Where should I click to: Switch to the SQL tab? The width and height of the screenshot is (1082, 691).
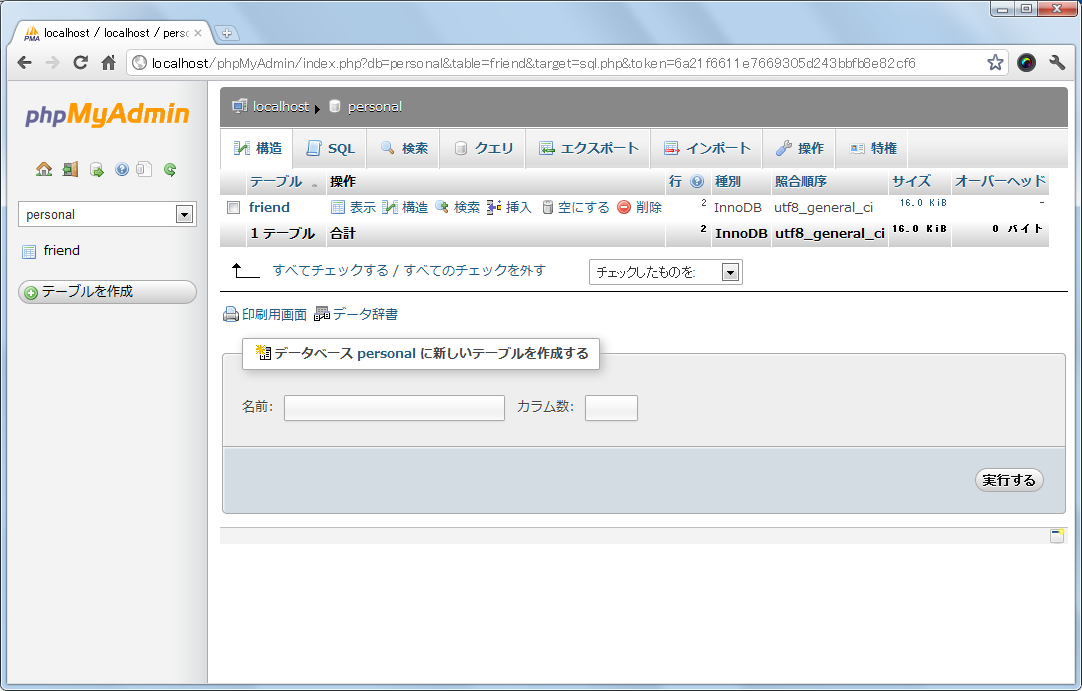click(330, 148)
